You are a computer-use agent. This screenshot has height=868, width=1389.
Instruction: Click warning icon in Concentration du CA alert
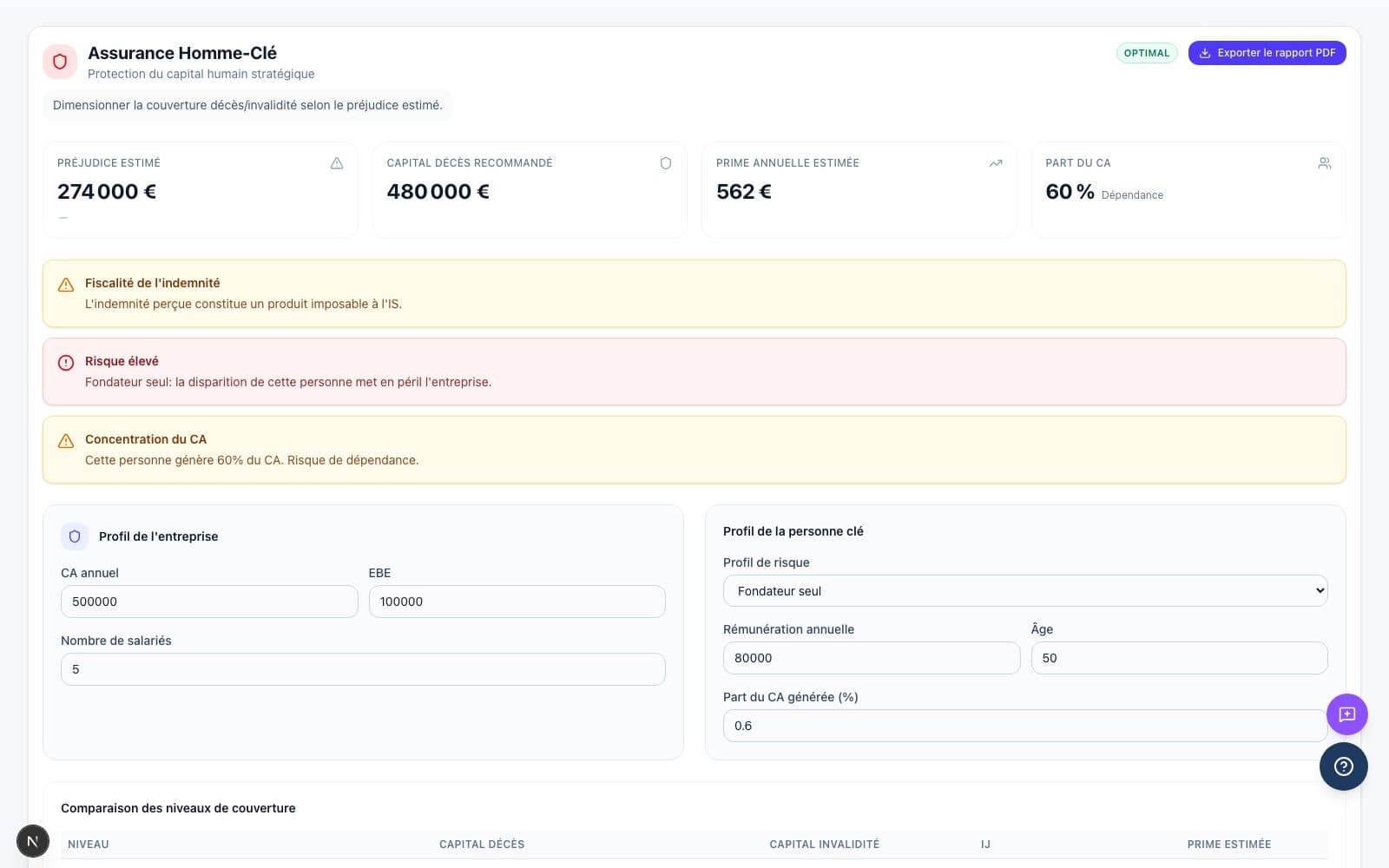(66, 441)
